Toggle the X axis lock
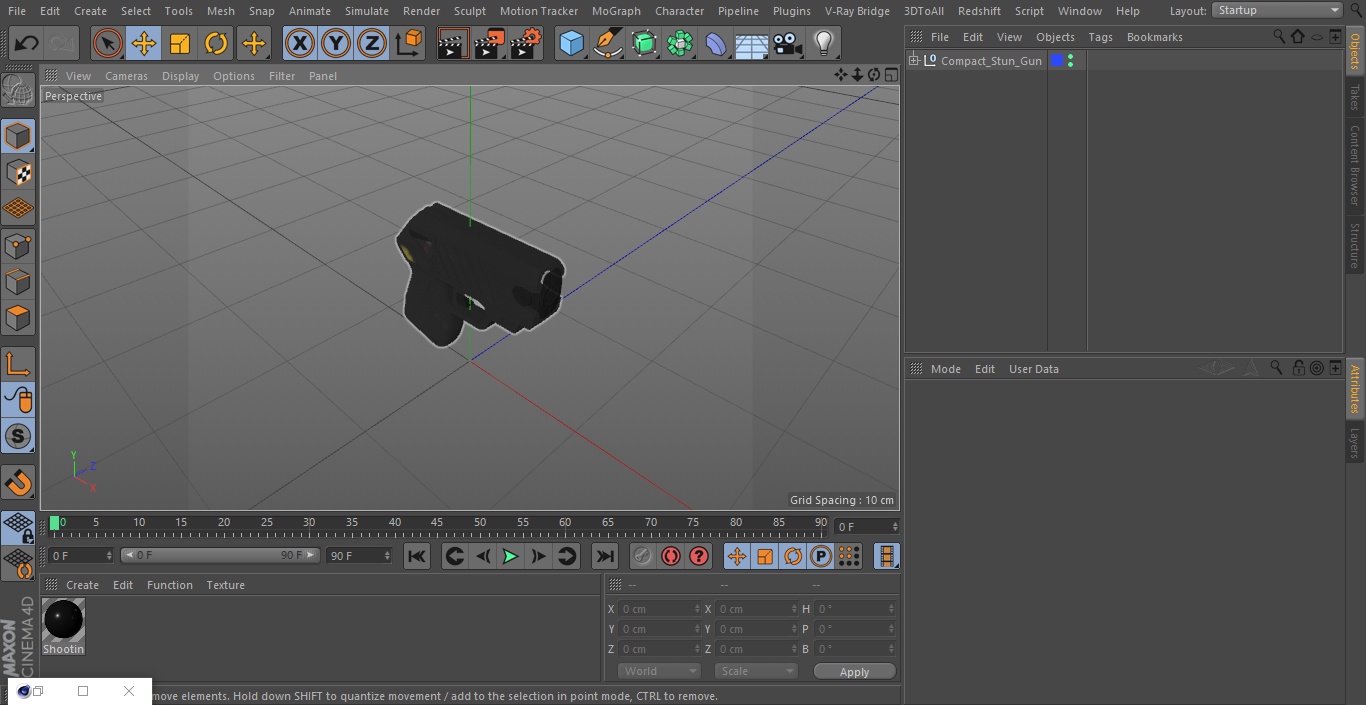Image resolution: width=1366 pixels, height=705 pixels. [x=300, y=44]
